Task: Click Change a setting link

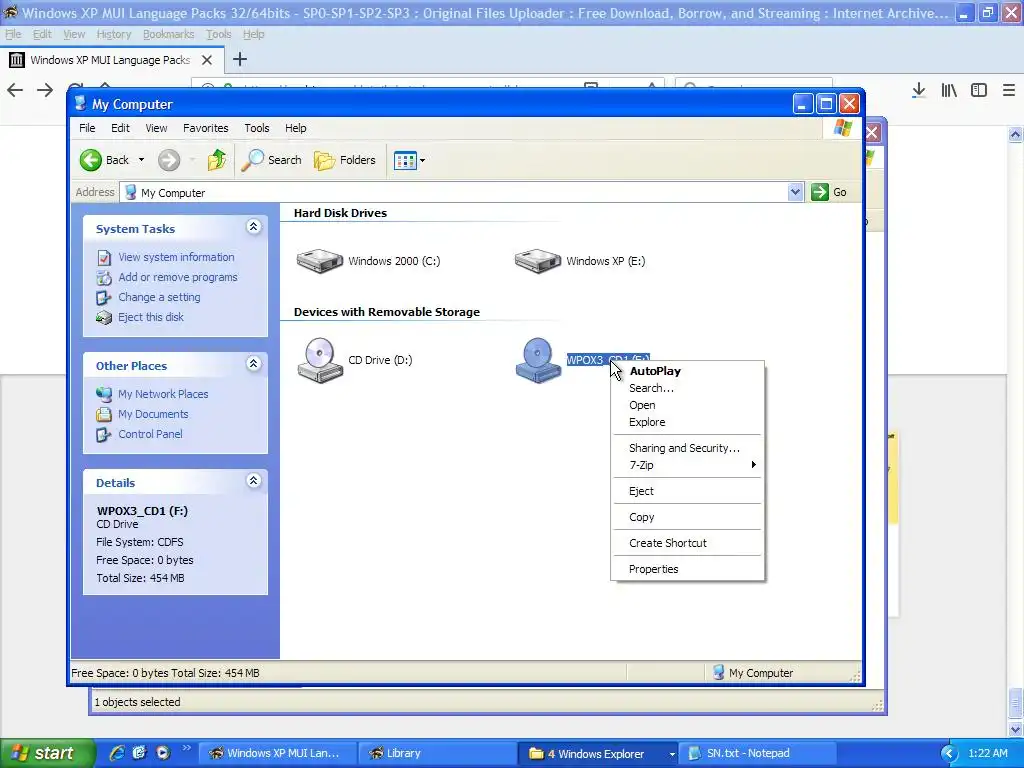Action: click(159, 297)
